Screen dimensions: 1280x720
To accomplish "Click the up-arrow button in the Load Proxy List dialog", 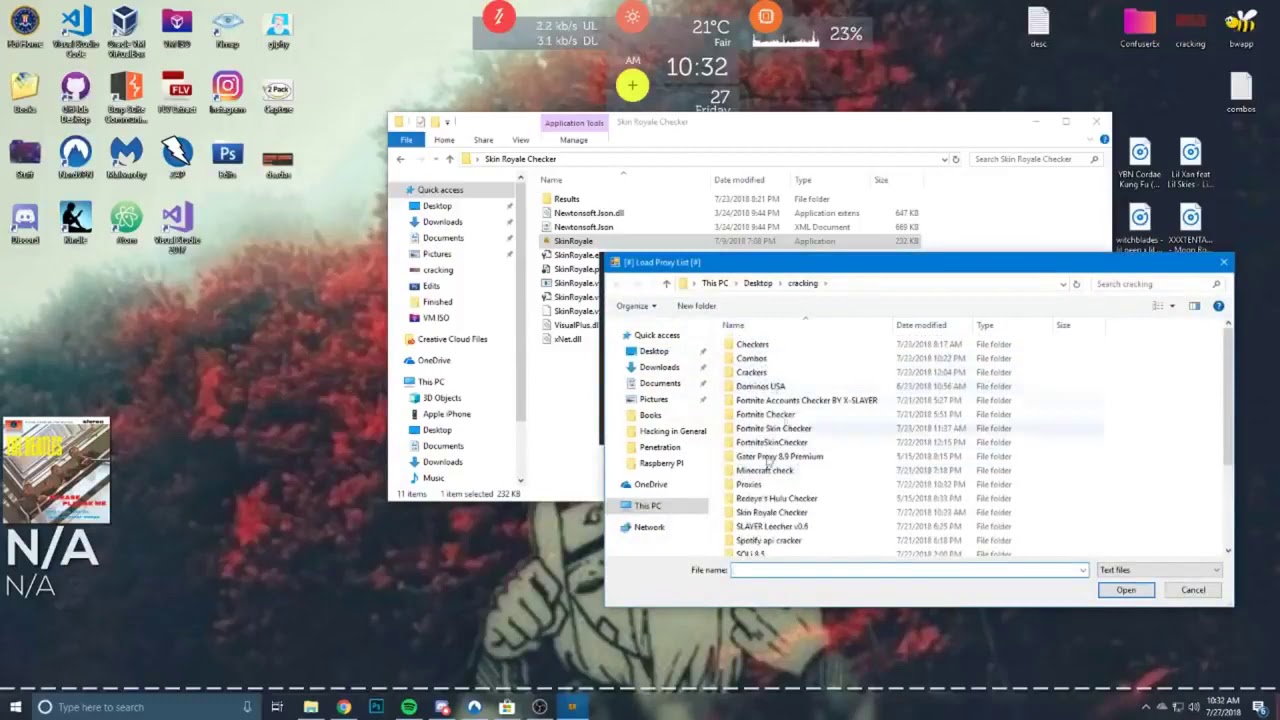I will 667,284.
